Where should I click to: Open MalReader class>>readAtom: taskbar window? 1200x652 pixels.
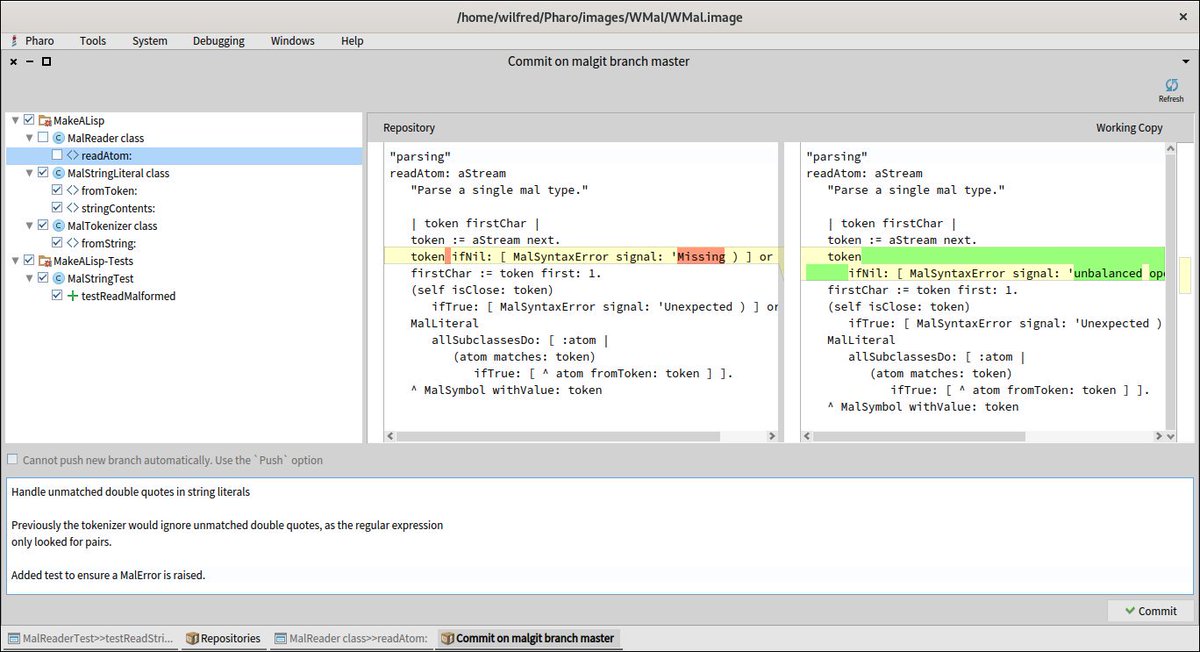click(351, 638)
